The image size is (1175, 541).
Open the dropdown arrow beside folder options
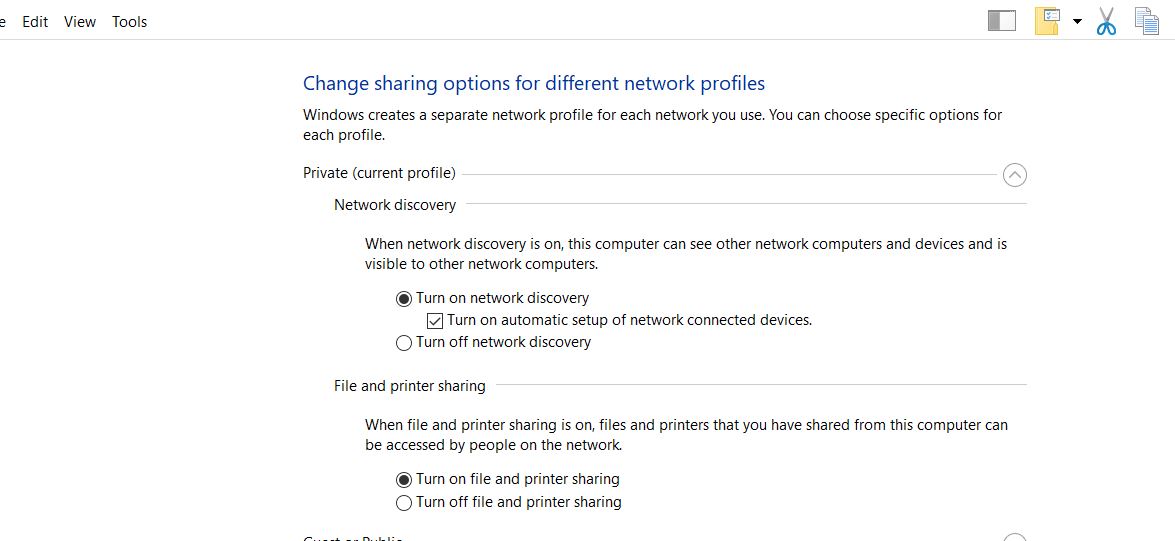pyautogui.click(x=1077, y=22)
